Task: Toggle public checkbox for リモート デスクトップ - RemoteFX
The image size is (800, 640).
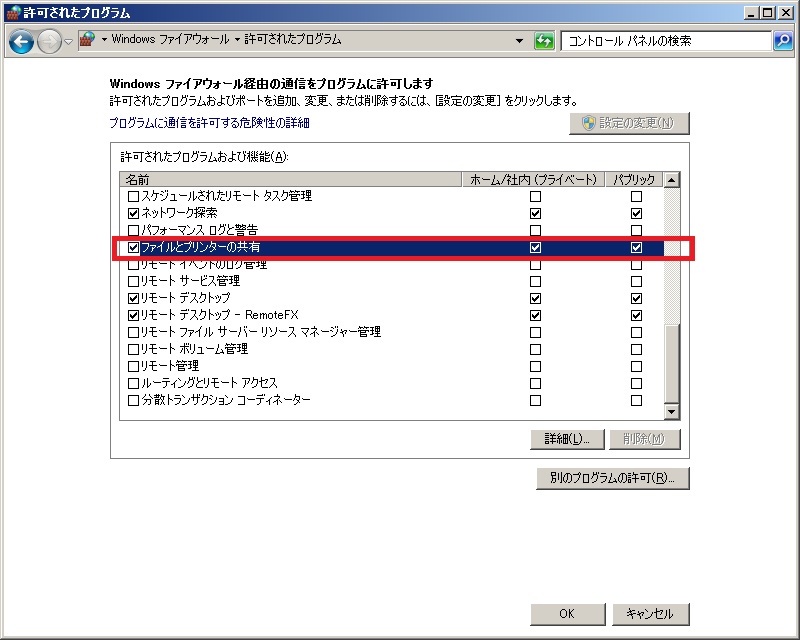Action: click(636, 315)
